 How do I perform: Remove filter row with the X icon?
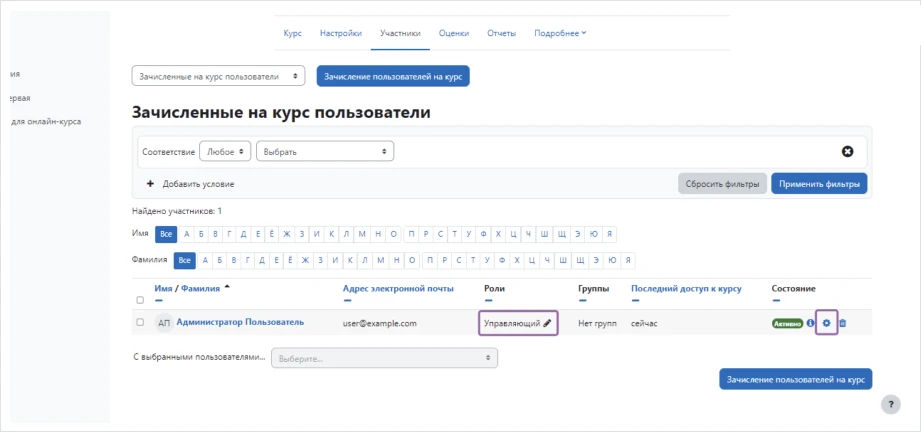[847, 152]
